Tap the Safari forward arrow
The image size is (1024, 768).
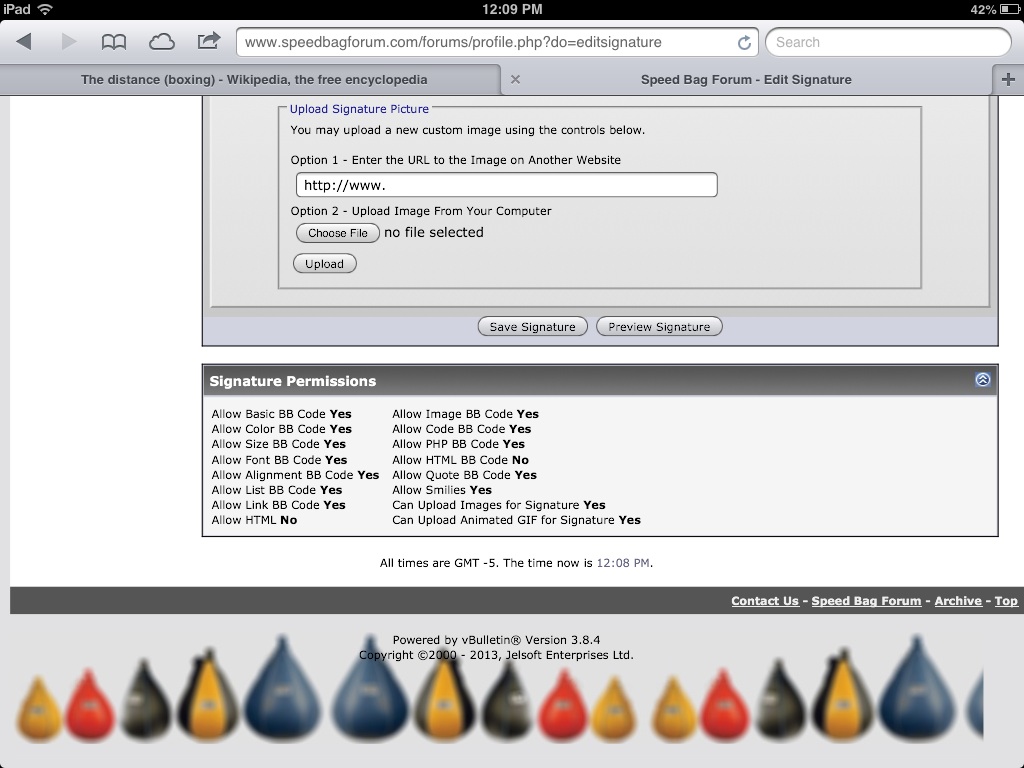[69, 42]
